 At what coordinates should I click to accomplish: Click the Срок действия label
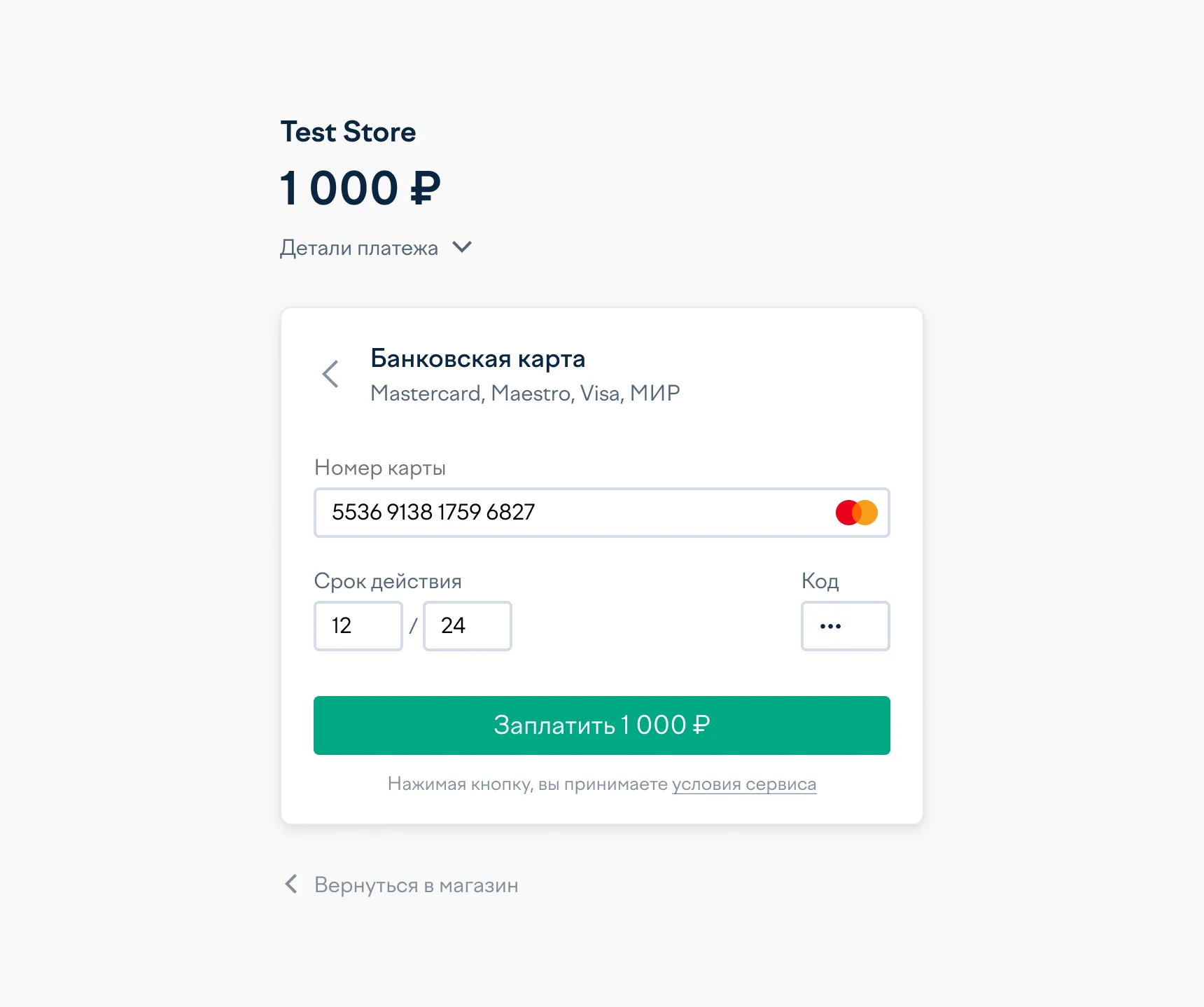(x=388, y=581)
